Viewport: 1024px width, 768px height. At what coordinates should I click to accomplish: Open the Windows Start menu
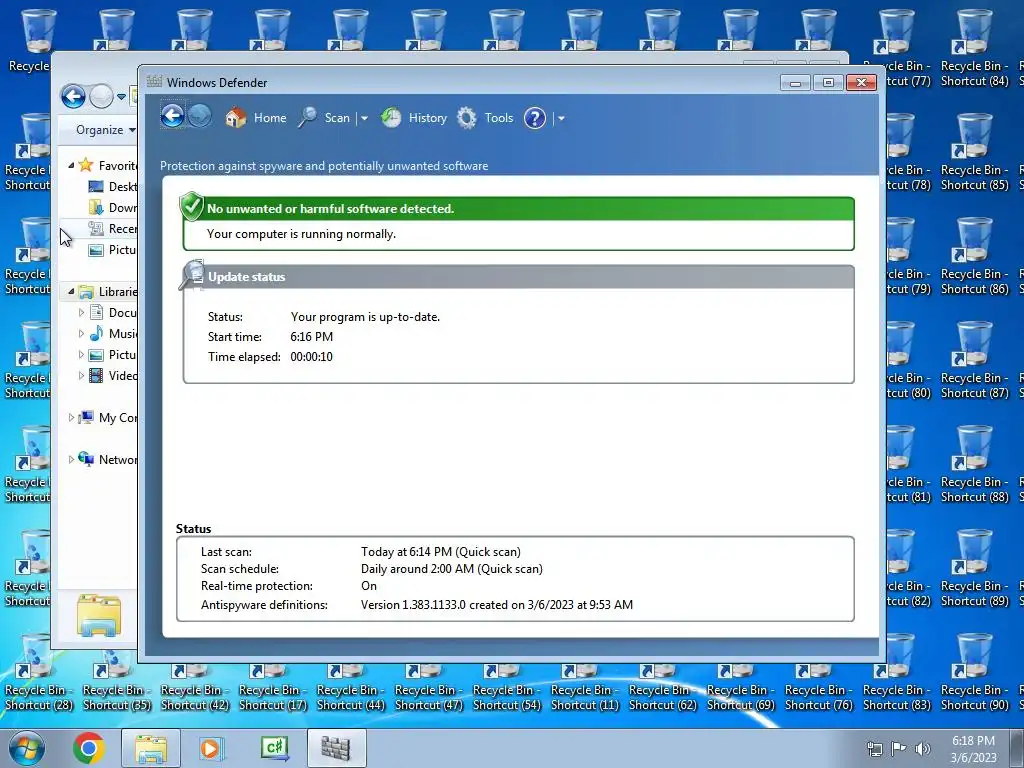pos(27,748)
